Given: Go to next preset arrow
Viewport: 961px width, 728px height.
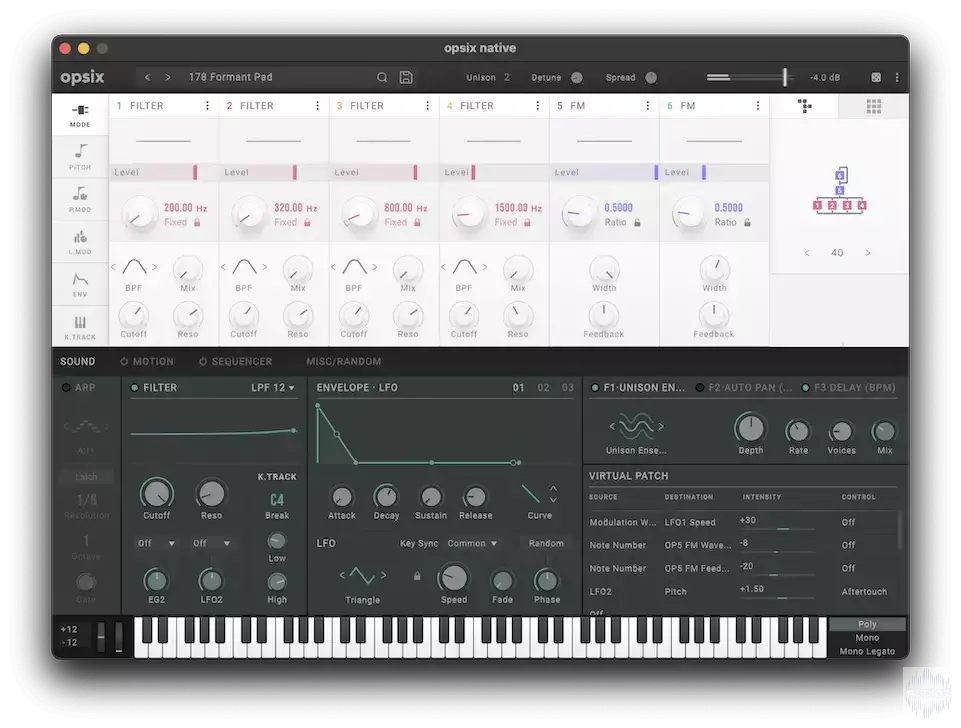Looking at the screenshot, I should point(167,77).
